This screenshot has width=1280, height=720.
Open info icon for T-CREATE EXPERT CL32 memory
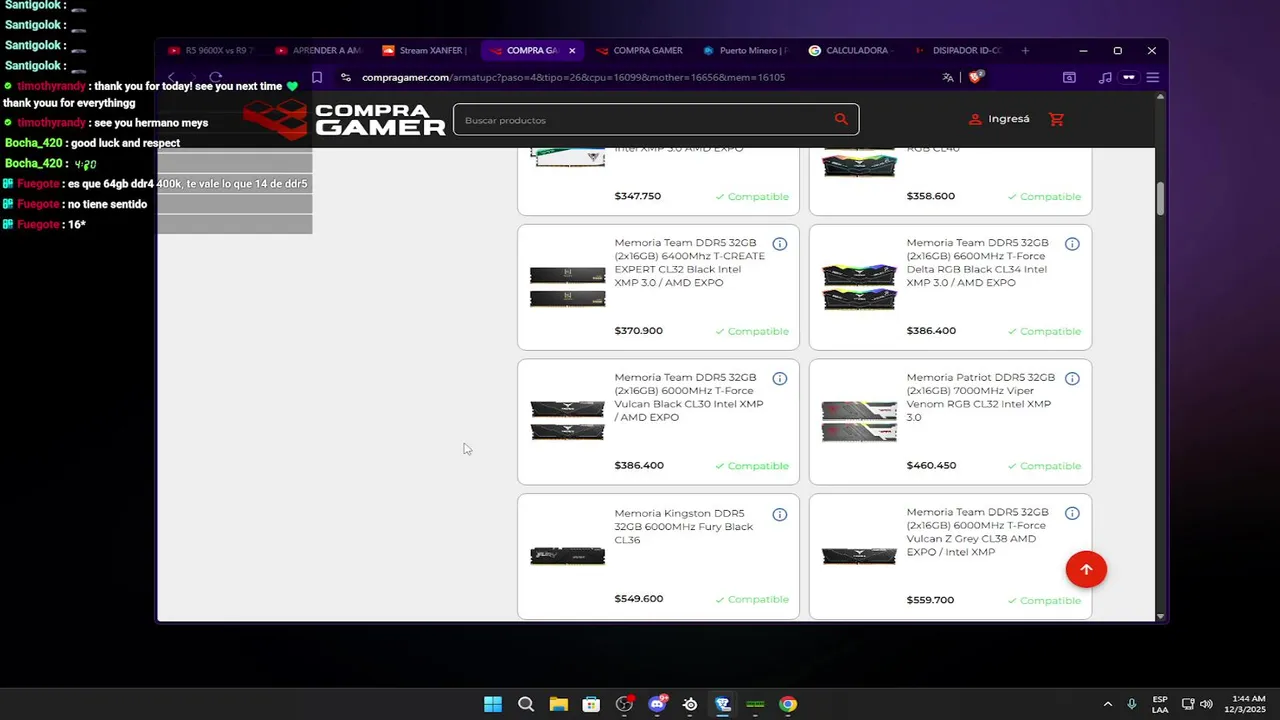click(779, 244)
